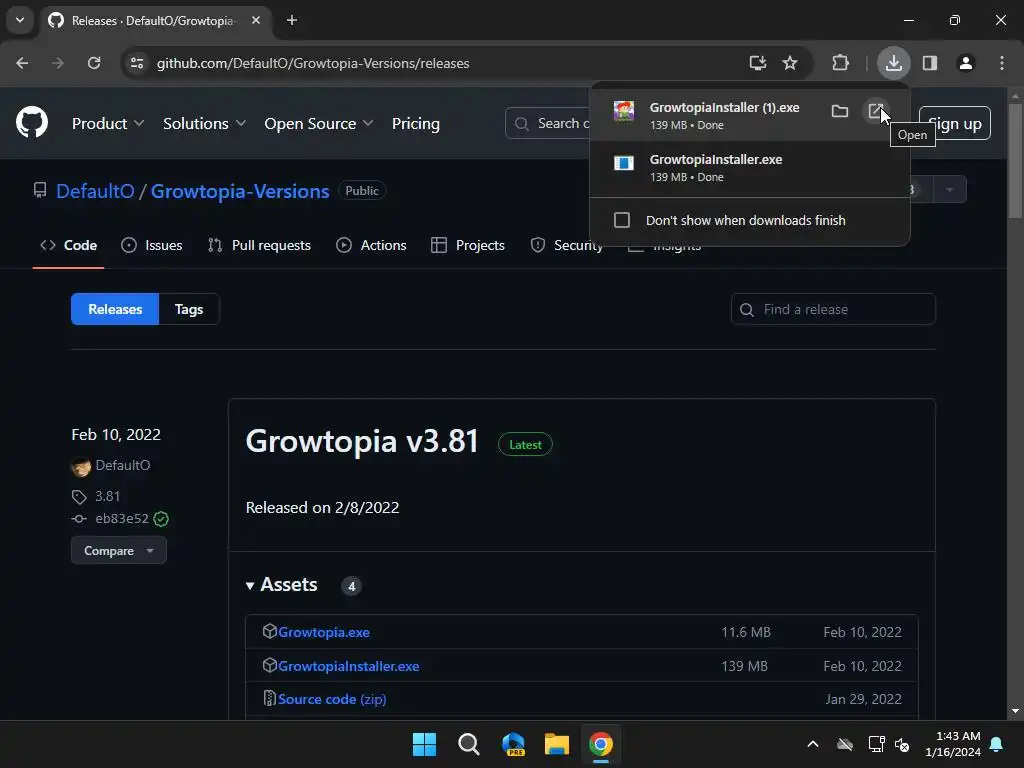Open Windows taskbar search
This screenshot has height=768, width=1024.
468,744
